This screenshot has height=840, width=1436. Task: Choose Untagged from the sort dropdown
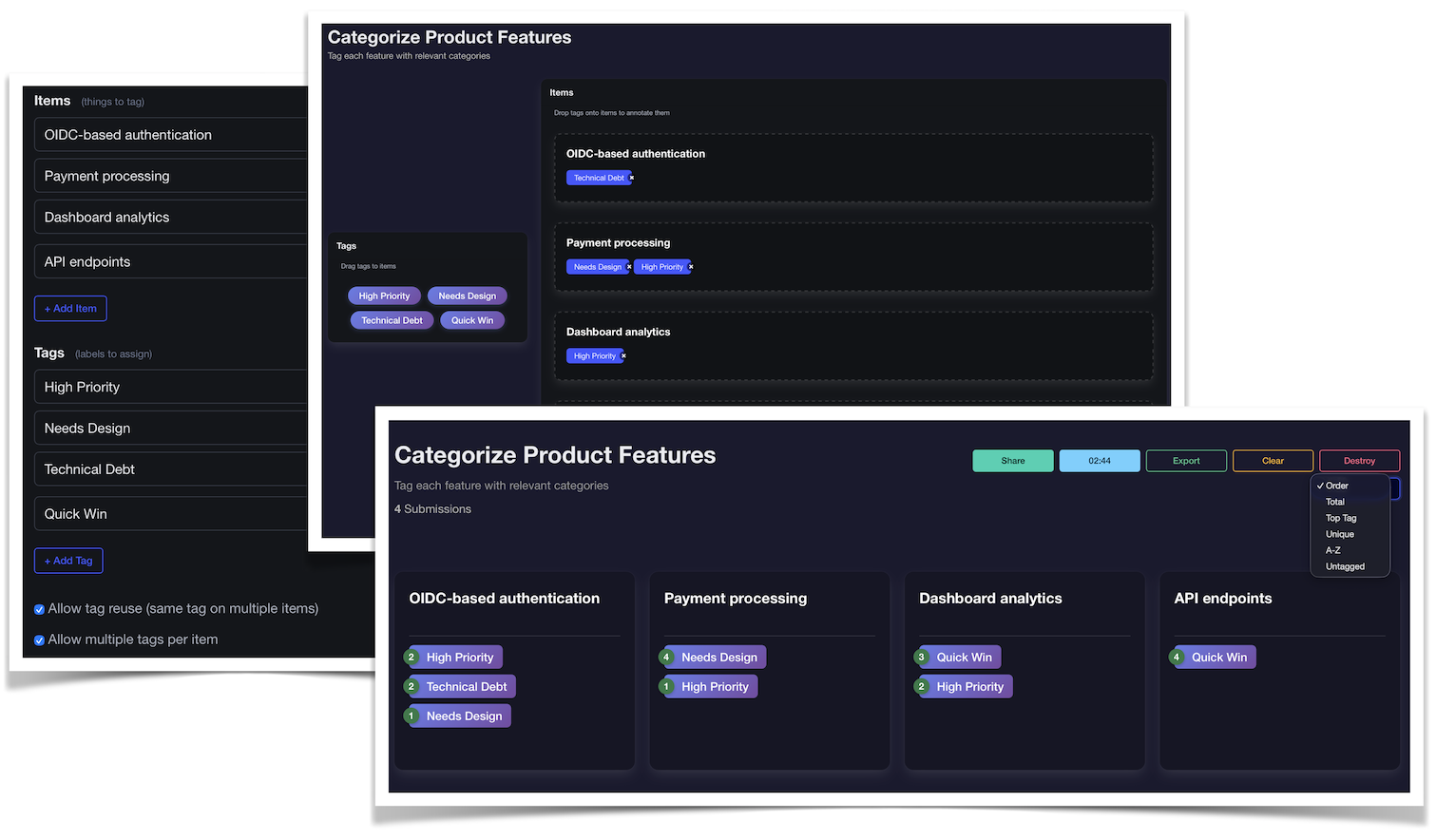(1345, 567)
